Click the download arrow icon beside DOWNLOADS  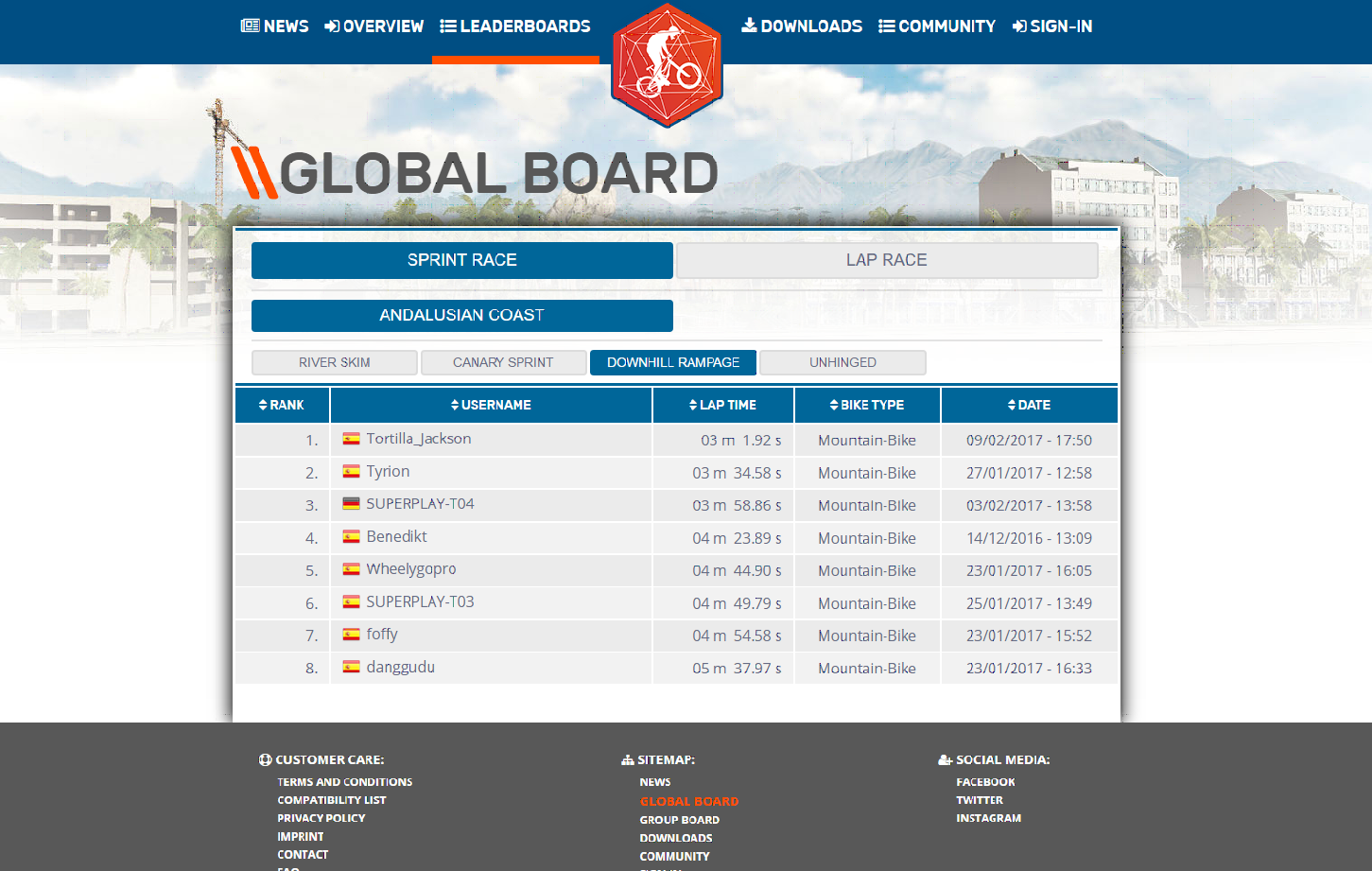(x=749, y=25)
